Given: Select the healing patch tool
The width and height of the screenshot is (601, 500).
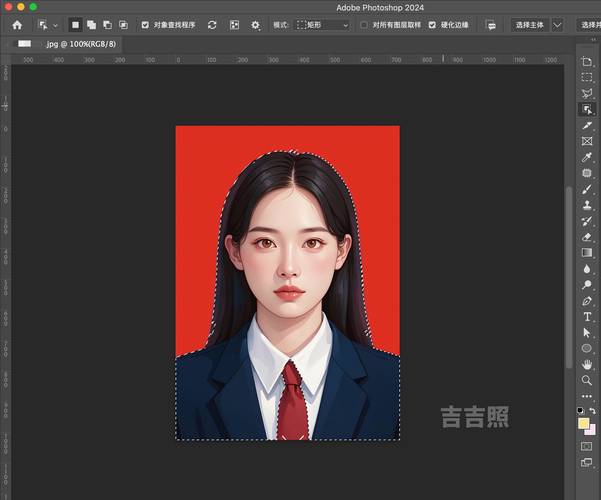Looking at the screenshot, I should (x=586, y=173).
